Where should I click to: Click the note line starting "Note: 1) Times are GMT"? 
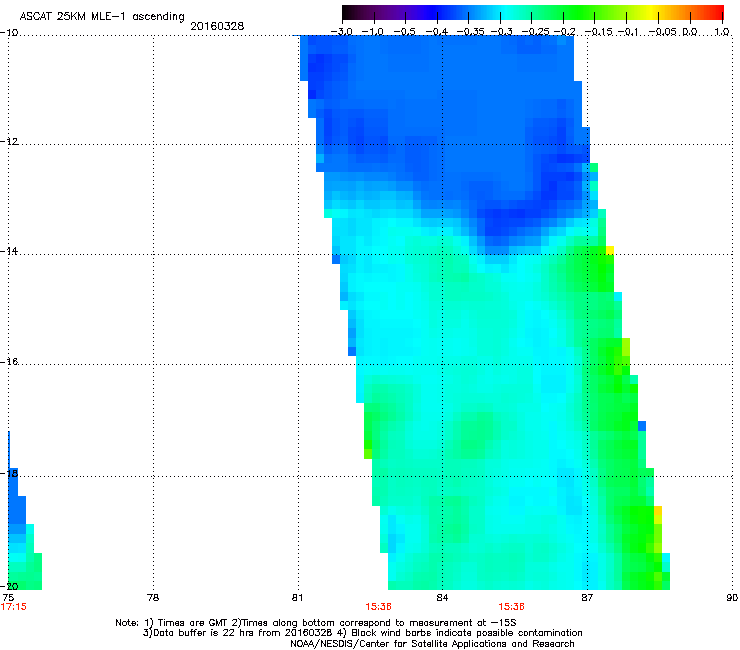316,623
